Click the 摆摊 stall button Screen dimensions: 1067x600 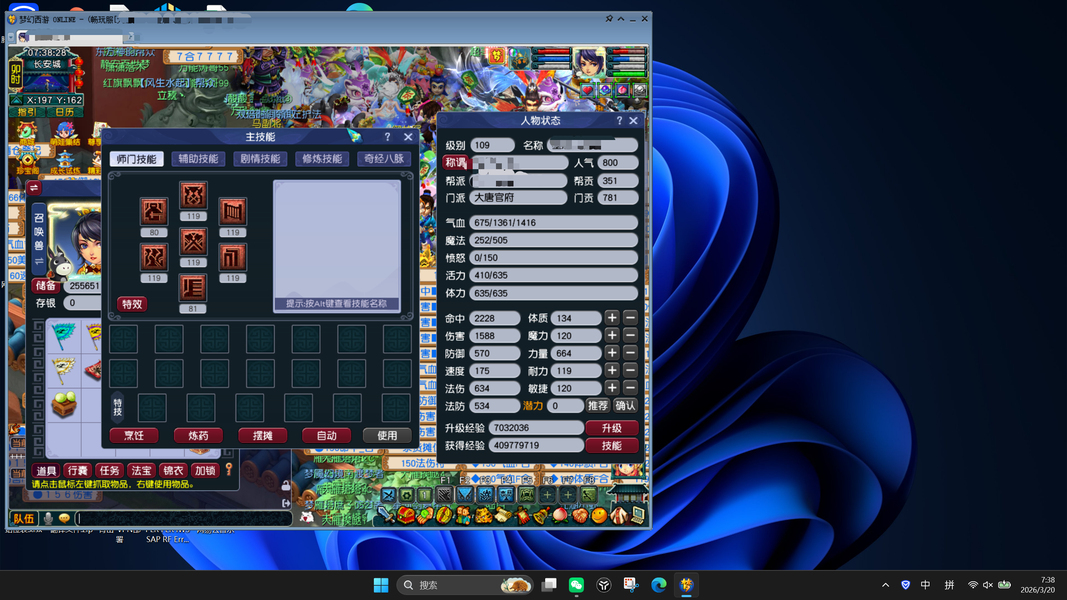click(263, 435)
